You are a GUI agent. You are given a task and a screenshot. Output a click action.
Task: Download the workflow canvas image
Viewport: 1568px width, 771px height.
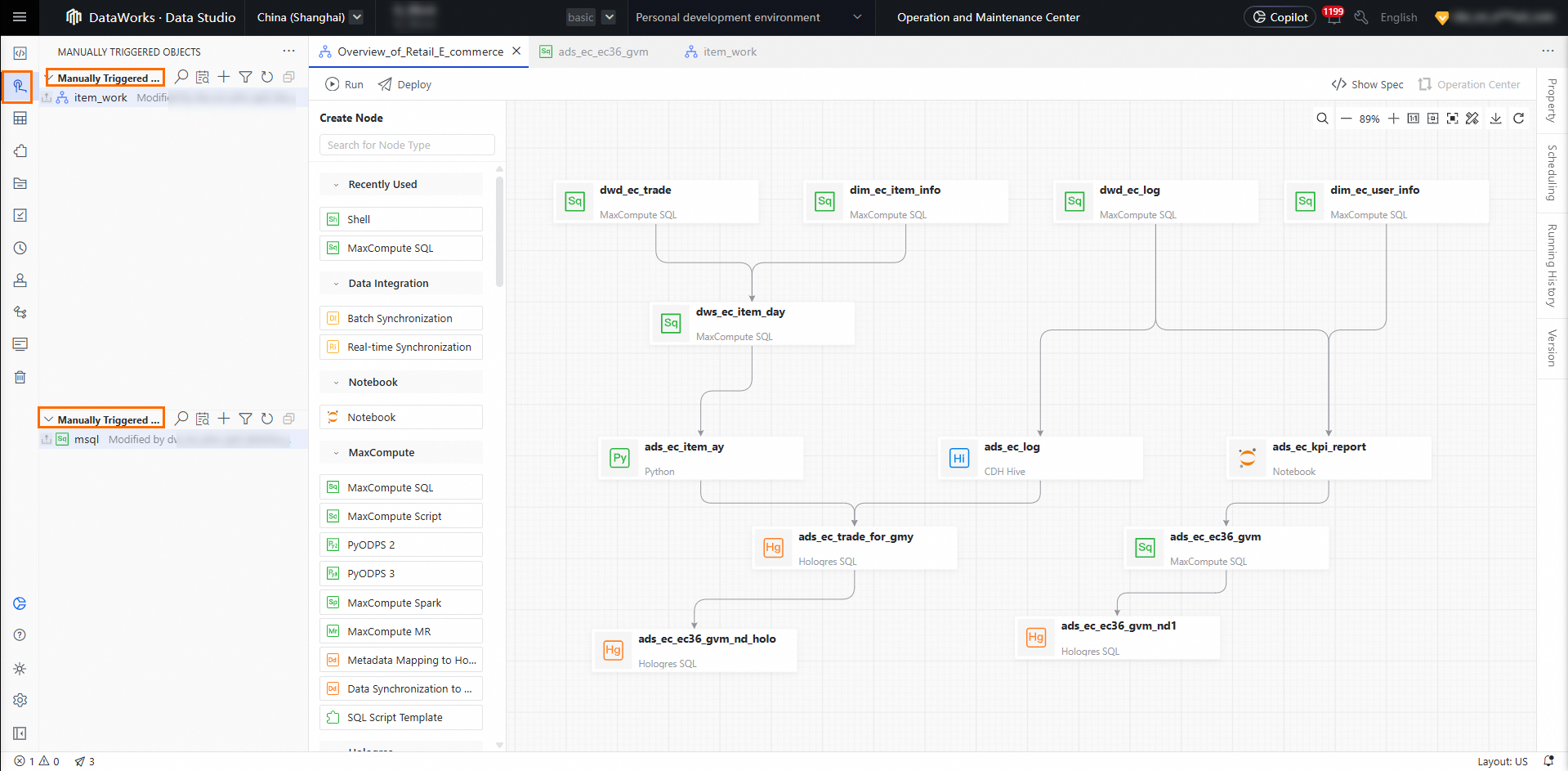coord(1495,119)
